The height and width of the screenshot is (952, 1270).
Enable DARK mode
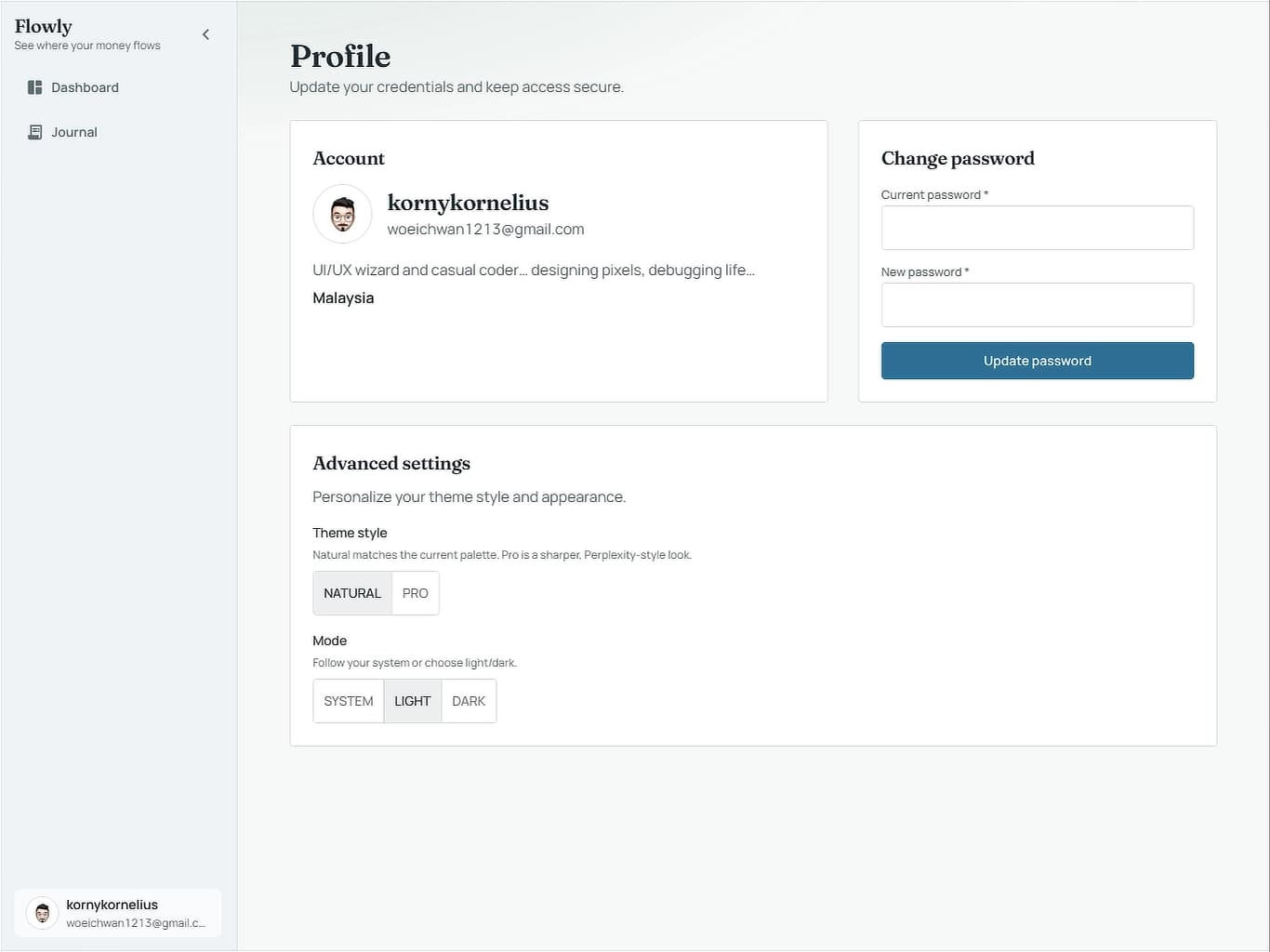tap(468, 700)
